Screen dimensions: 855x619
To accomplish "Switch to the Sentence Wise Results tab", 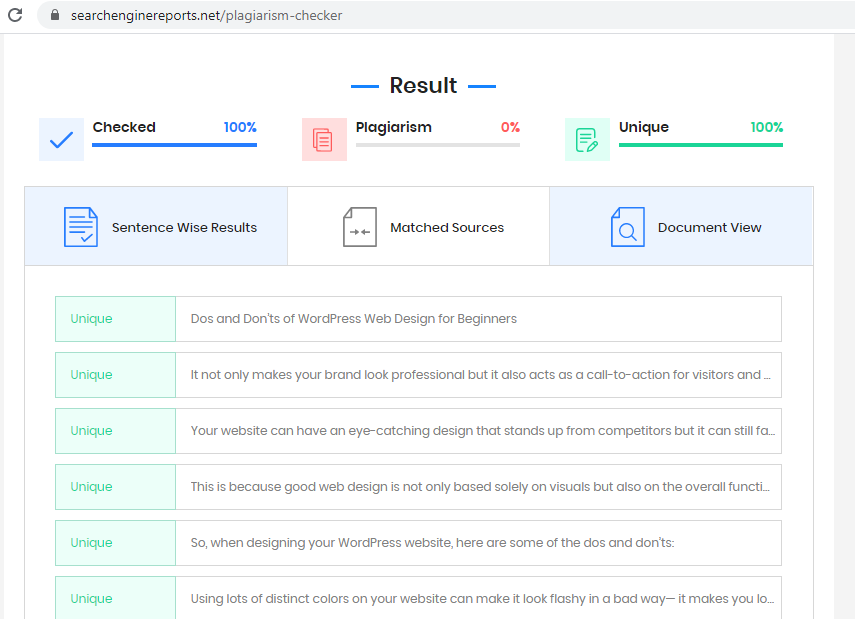I will pyautogui.click(x=156, y=226).
